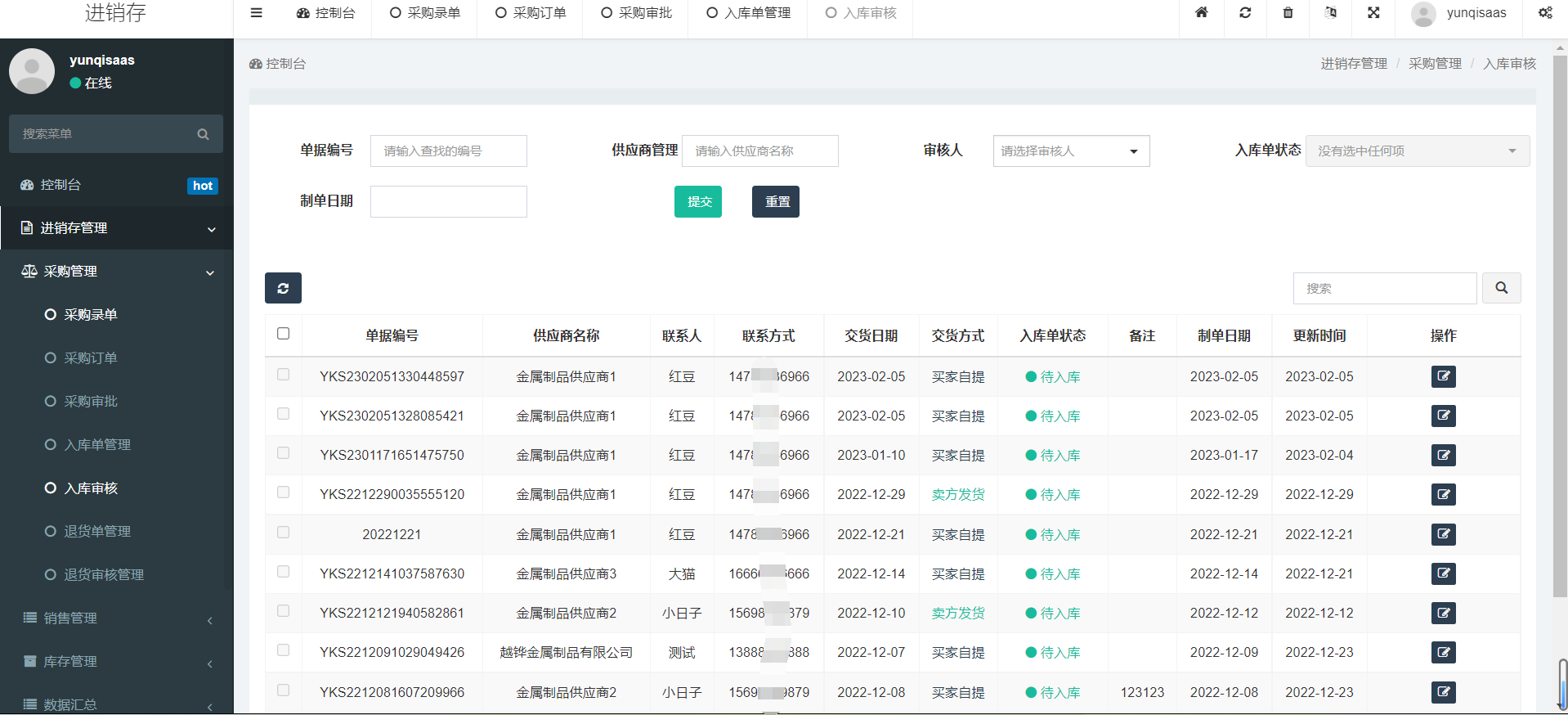Check row YKS2212141037587630 checkbox
The height and width of the screenshot is (715, 1568).
tap(283, 571)
